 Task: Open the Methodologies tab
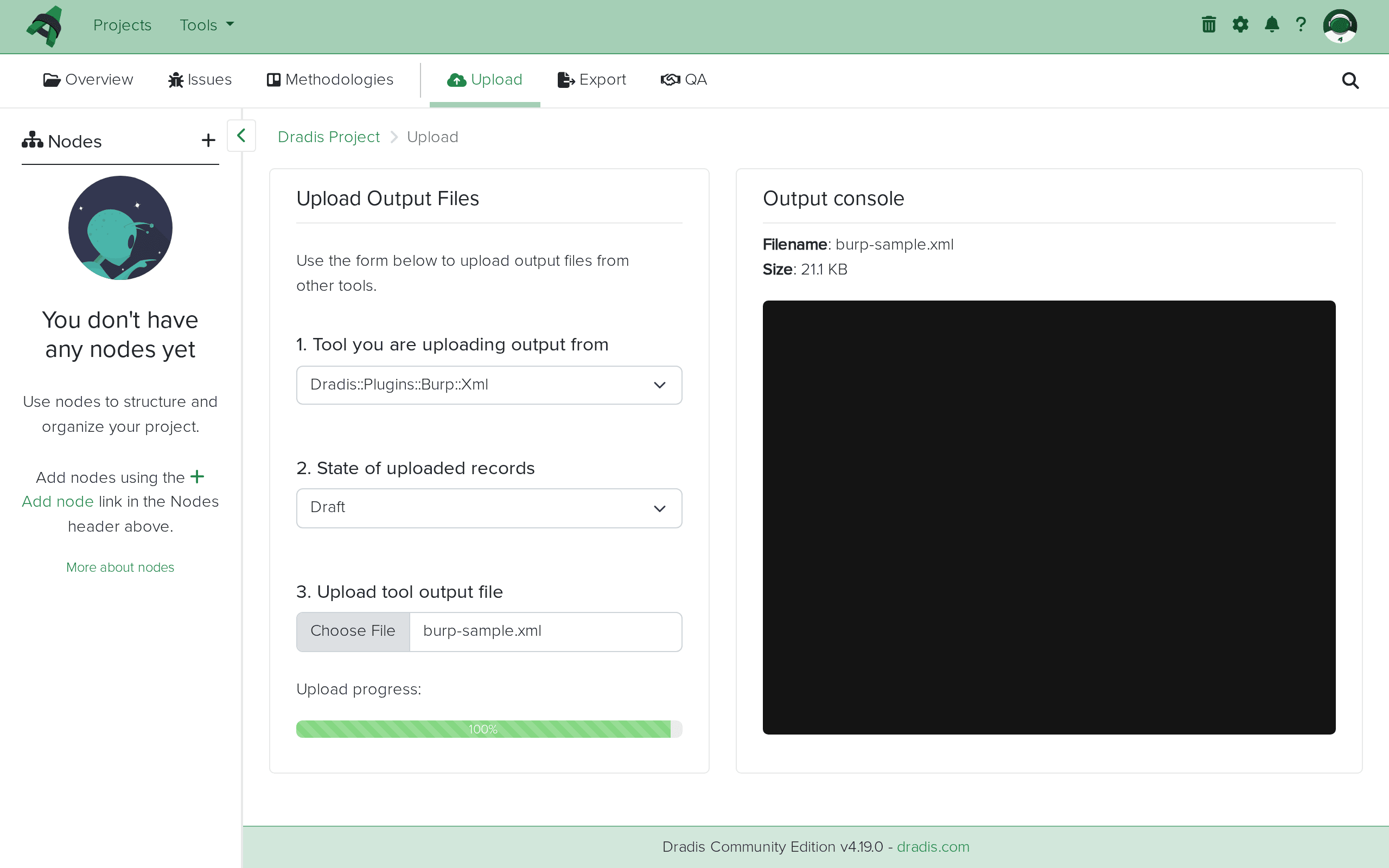pyautogui.click(x=330, y=80)
